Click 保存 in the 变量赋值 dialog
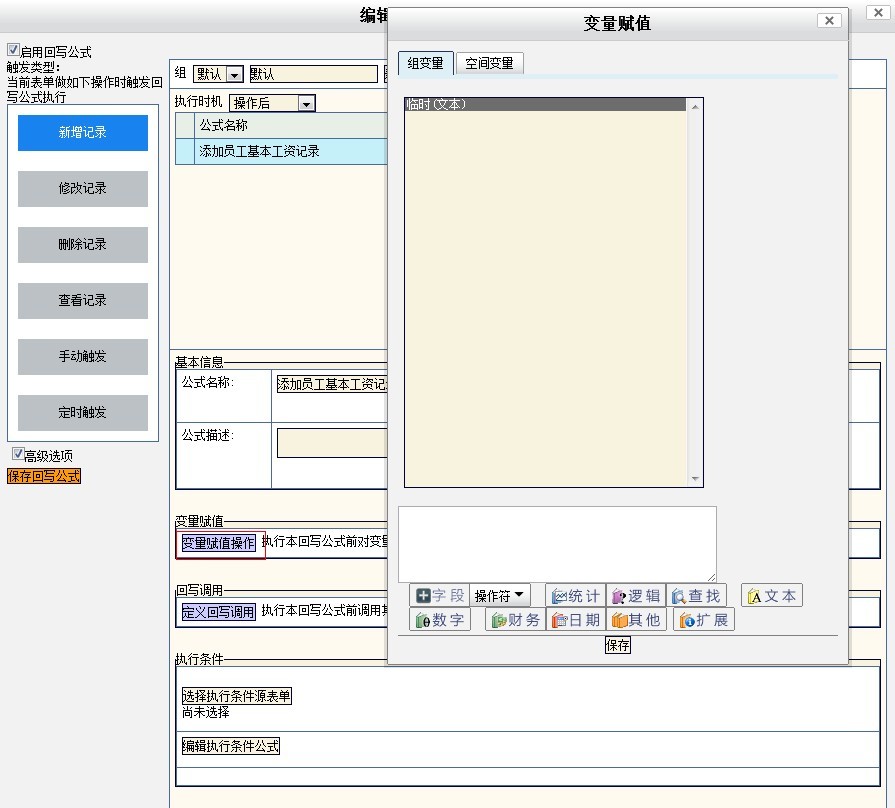Image resolution: width=895 pixels, height=808 pixels. click(x=618, y=645)
